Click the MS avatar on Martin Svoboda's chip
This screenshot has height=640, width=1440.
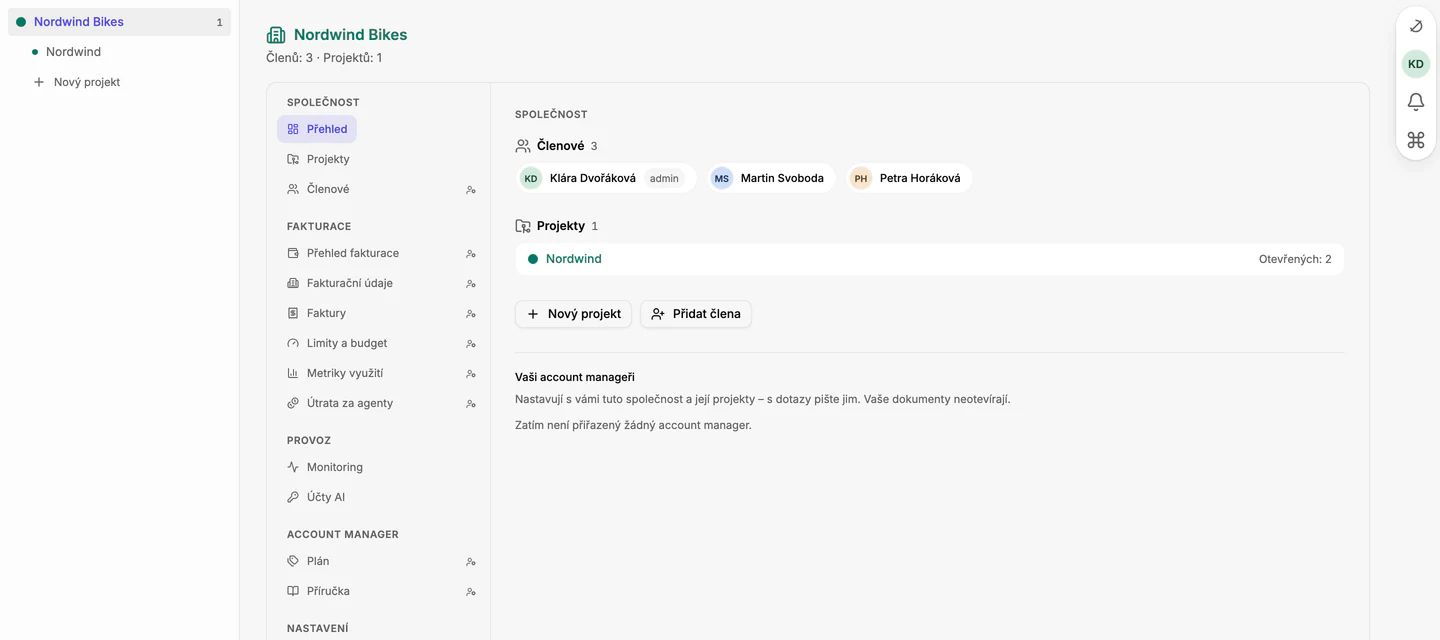point(722,178)
